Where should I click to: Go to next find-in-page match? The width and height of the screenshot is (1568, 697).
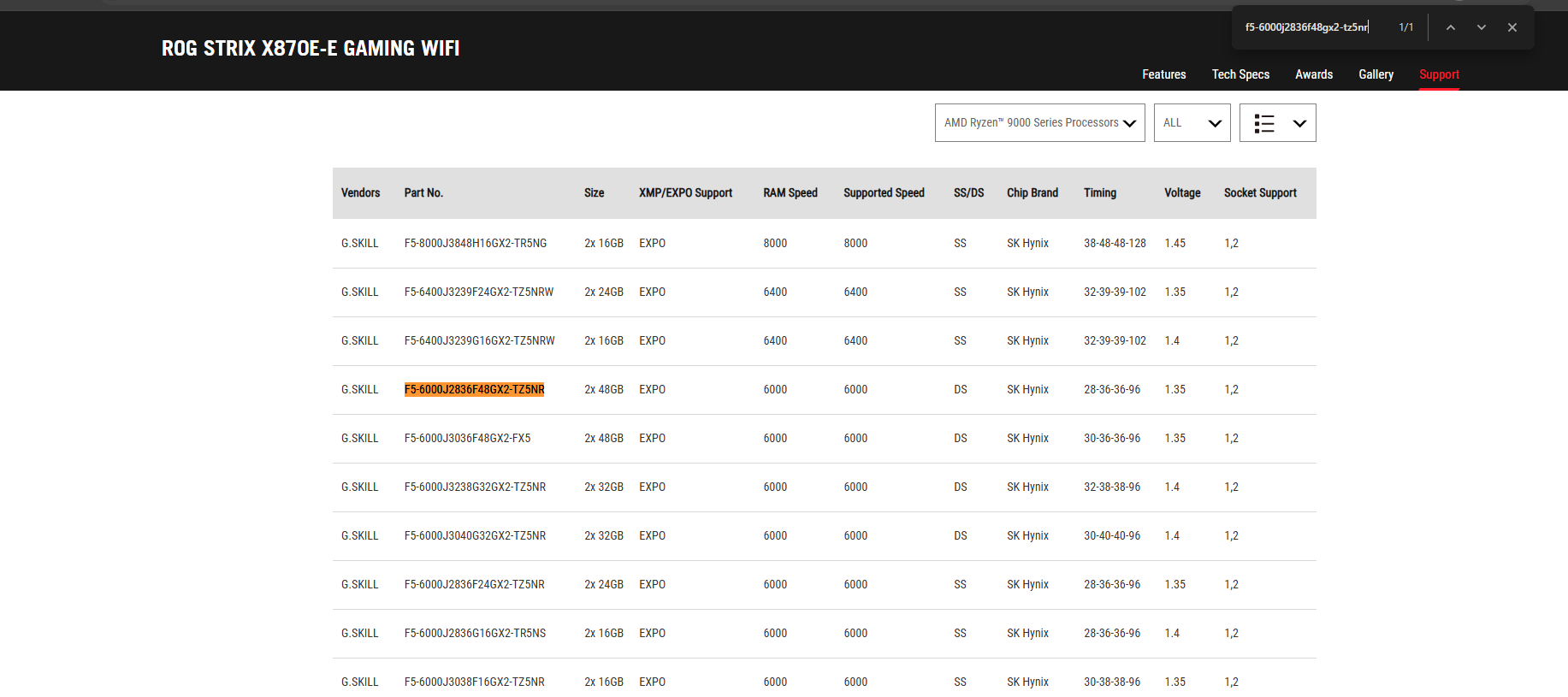point(1482,27)
